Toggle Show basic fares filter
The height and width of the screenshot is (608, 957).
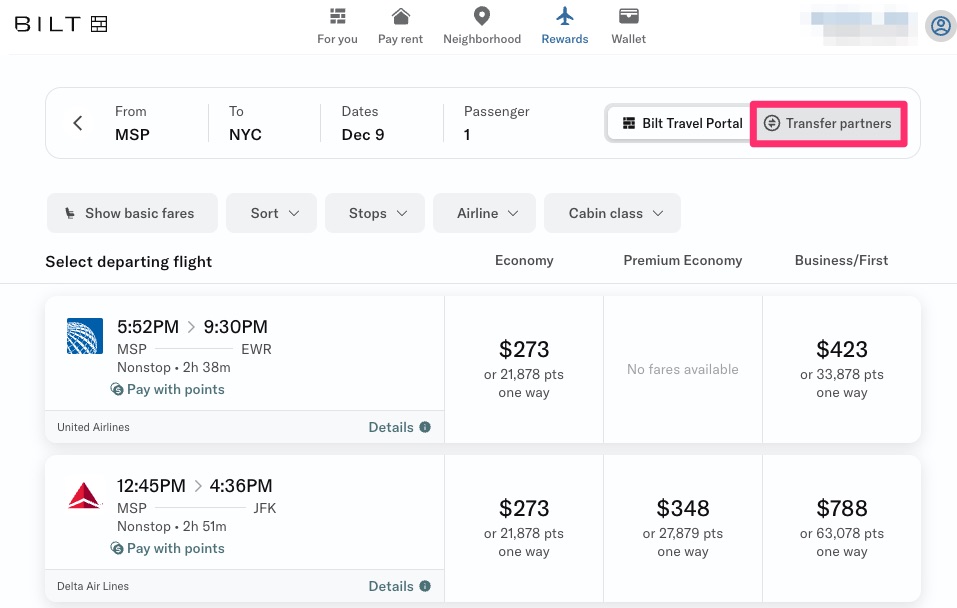pyautogui.click(x=132, y=213)
